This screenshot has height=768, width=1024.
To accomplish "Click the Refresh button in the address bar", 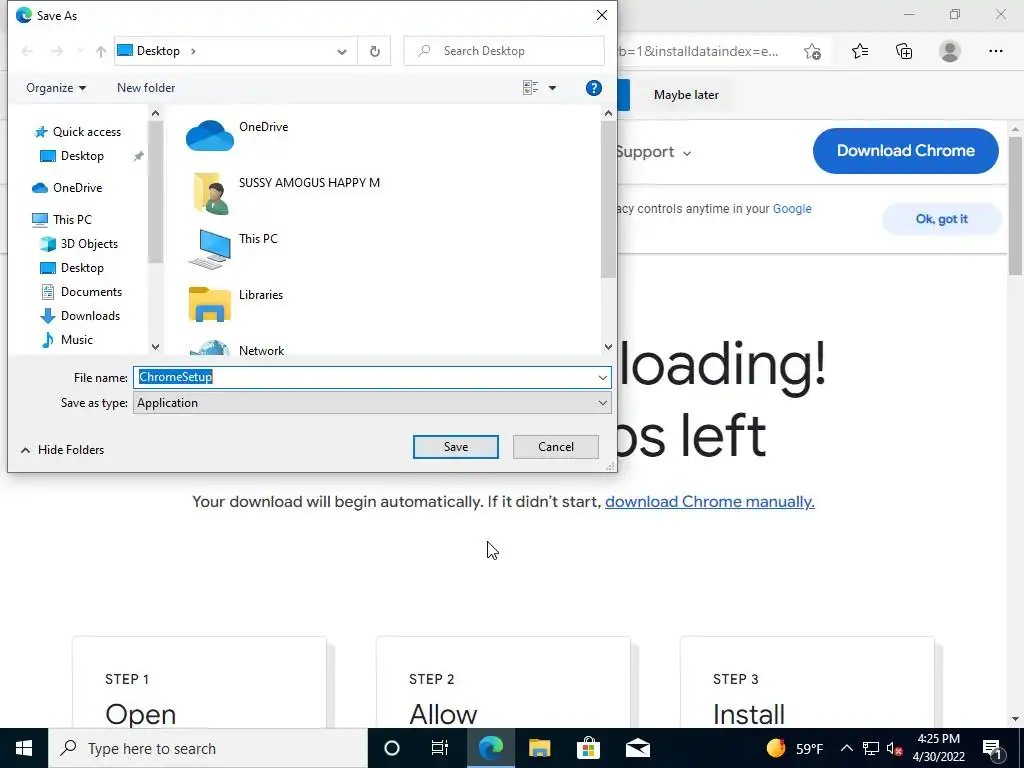I will coord(374,51).
